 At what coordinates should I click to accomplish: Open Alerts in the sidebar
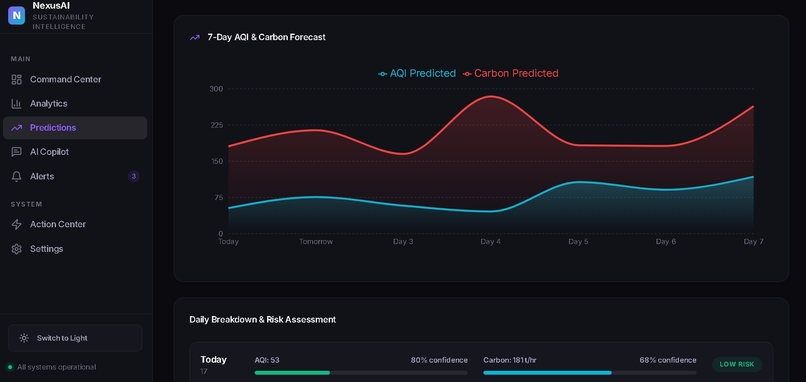pos(75,176)
